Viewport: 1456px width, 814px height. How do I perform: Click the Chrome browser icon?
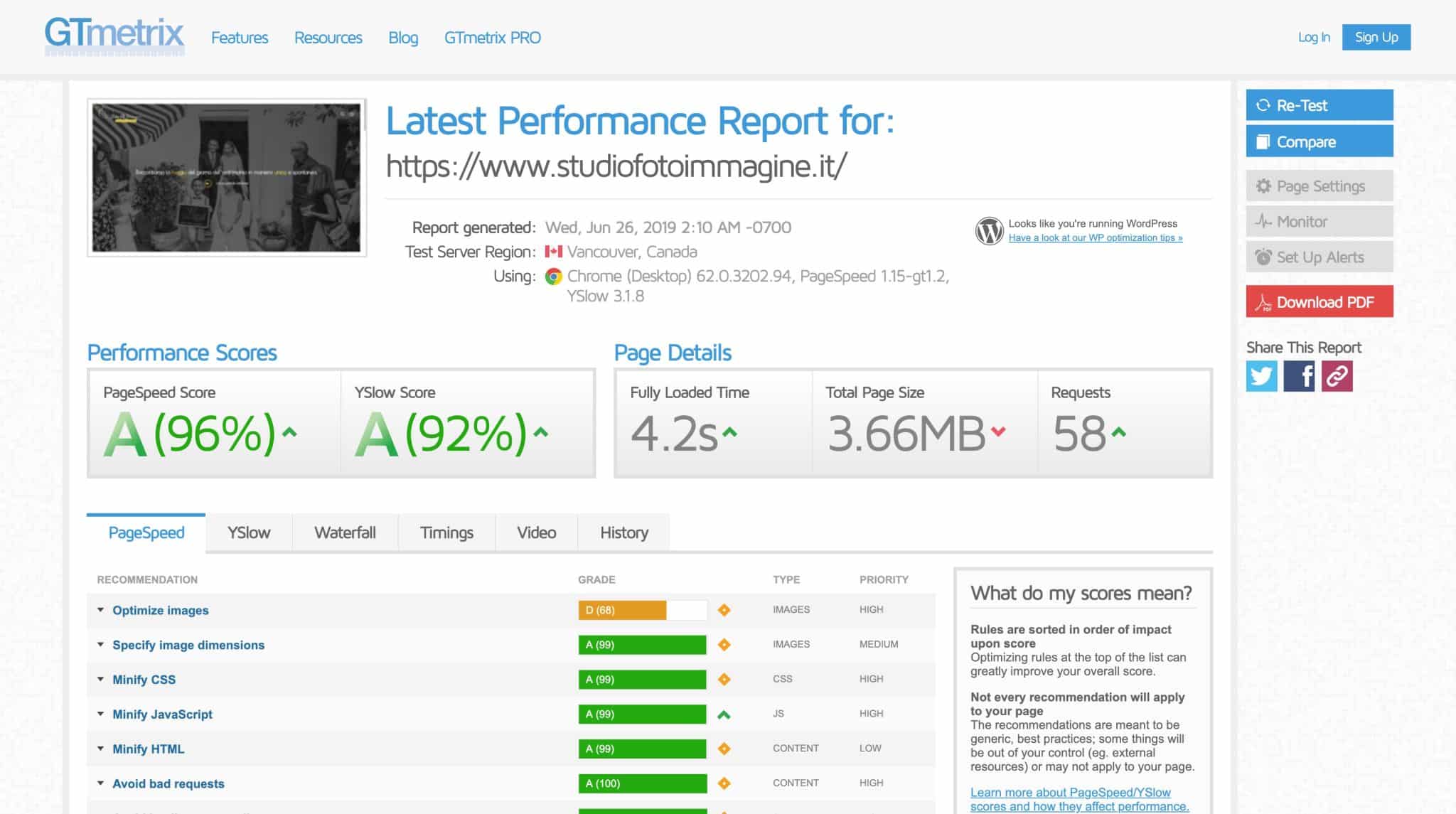coord(554,277)
